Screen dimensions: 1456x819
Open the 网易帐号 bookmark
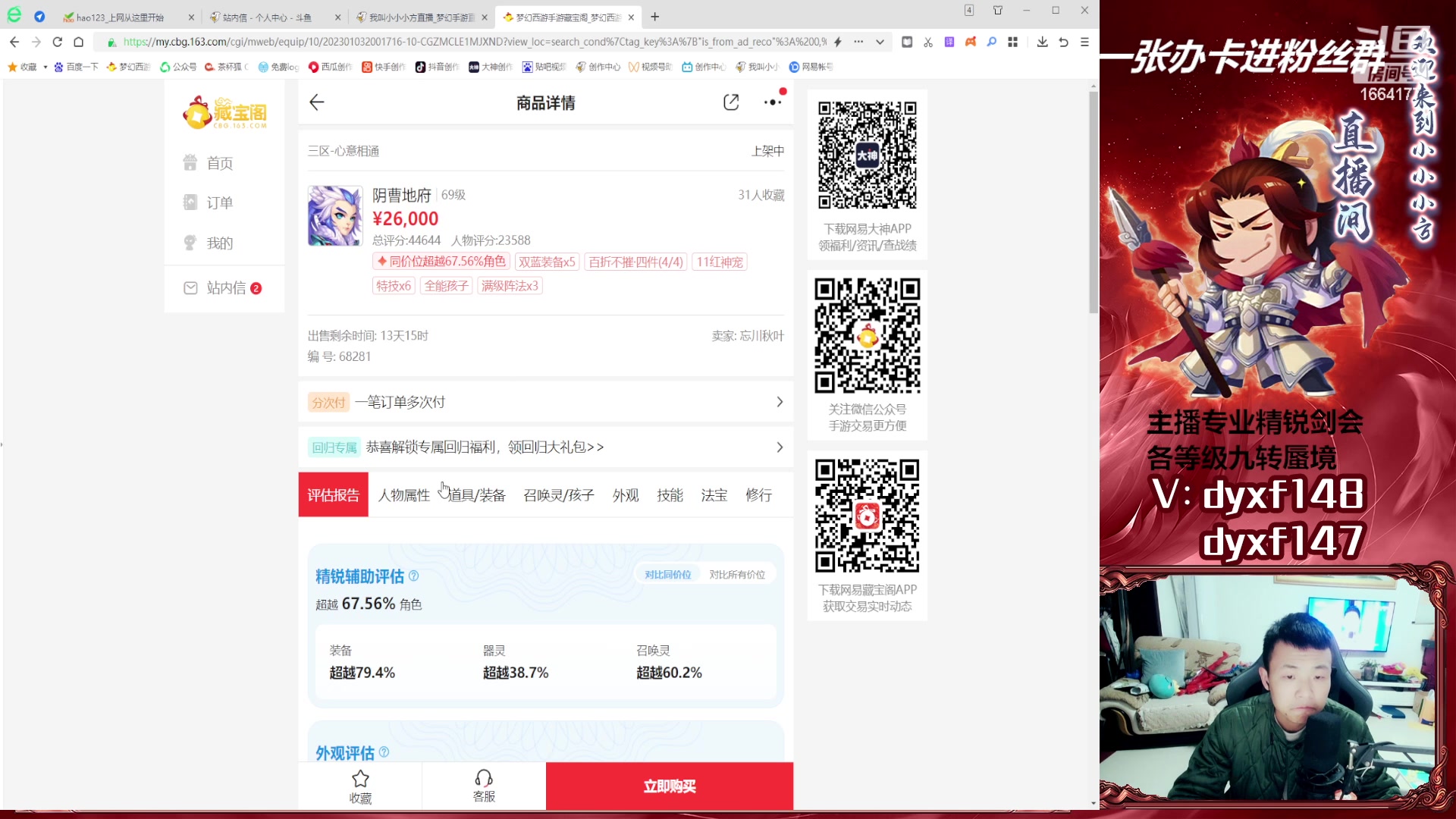click(x=811, y=67)
